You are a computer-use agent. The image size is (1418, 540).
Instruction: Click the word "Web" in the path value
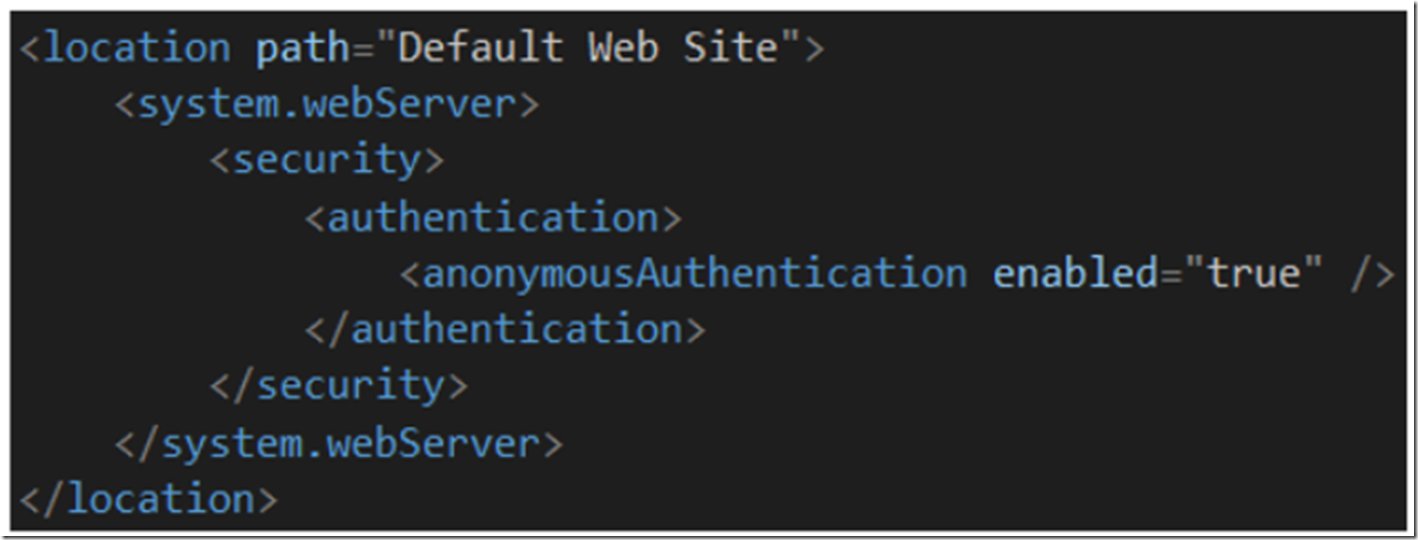[x=623, y=49]
